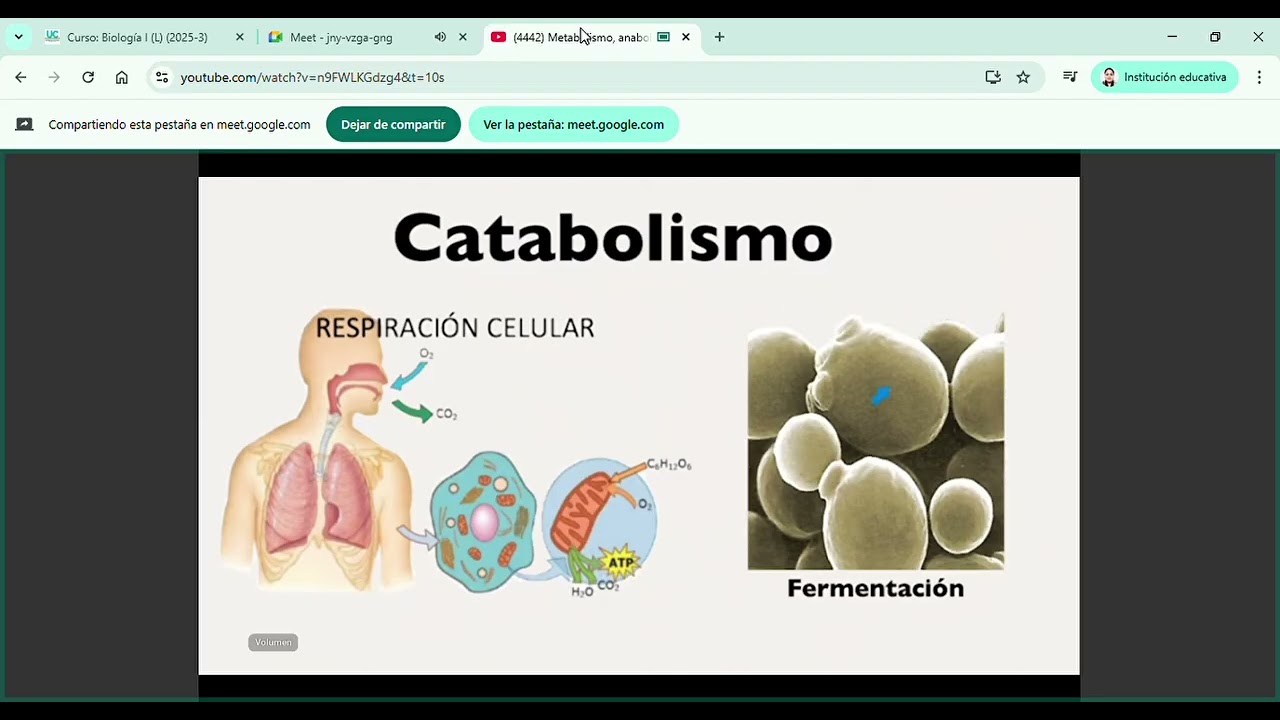Close the Curso: Biología I tab
Image resolution: width=1280 pixels, height=720 pixels.
coord(240,37)
